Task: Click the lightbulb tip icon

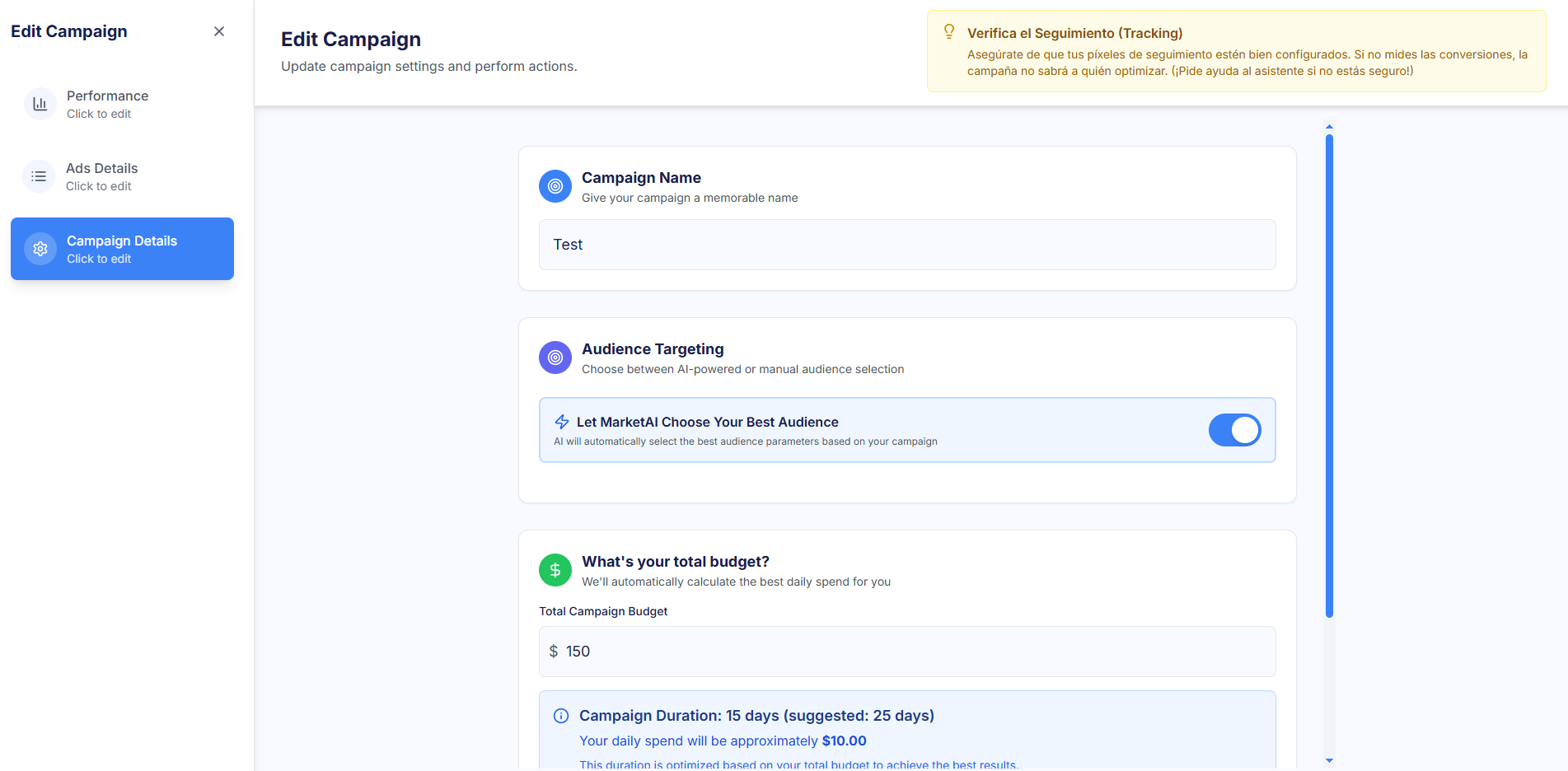Action: 949,32
